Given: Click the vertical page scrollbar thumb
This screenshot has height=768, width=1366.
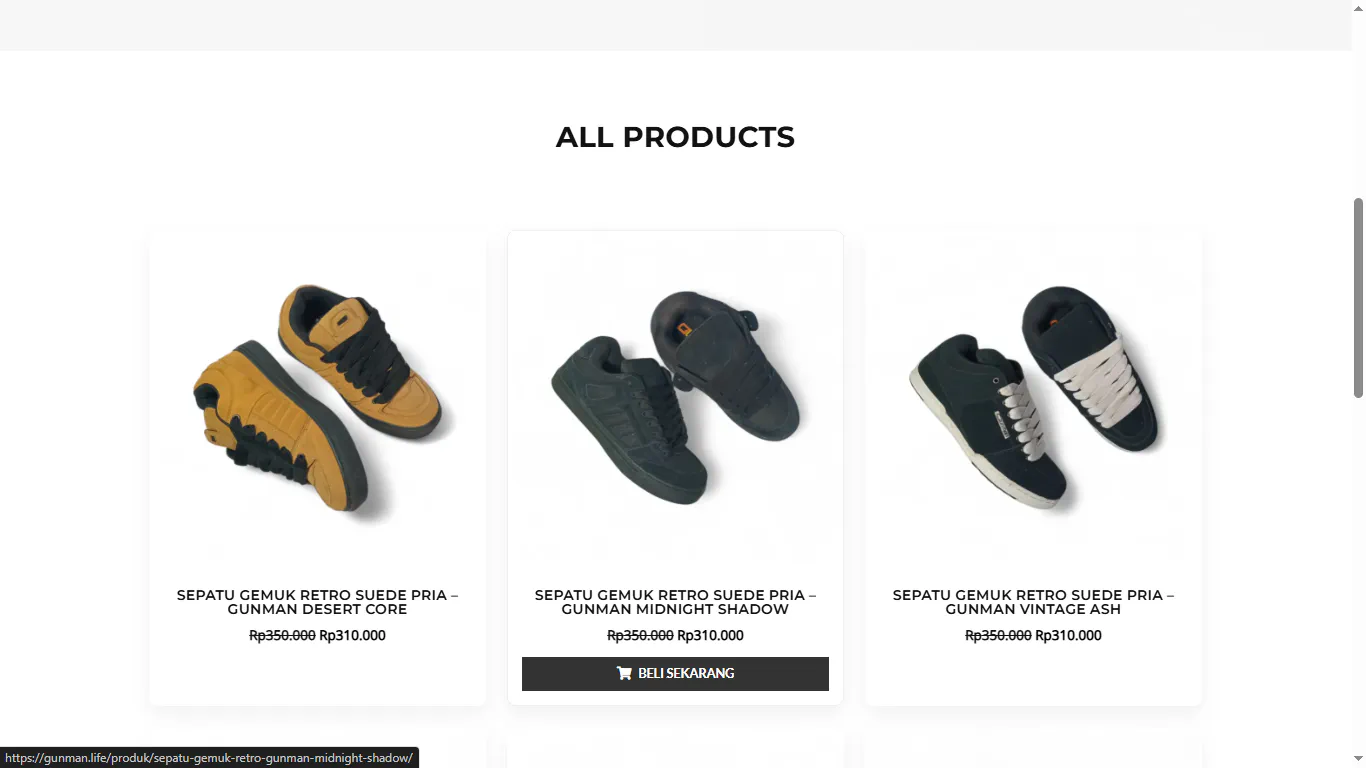Looking at the screenshot, I should coord(1358,297).
